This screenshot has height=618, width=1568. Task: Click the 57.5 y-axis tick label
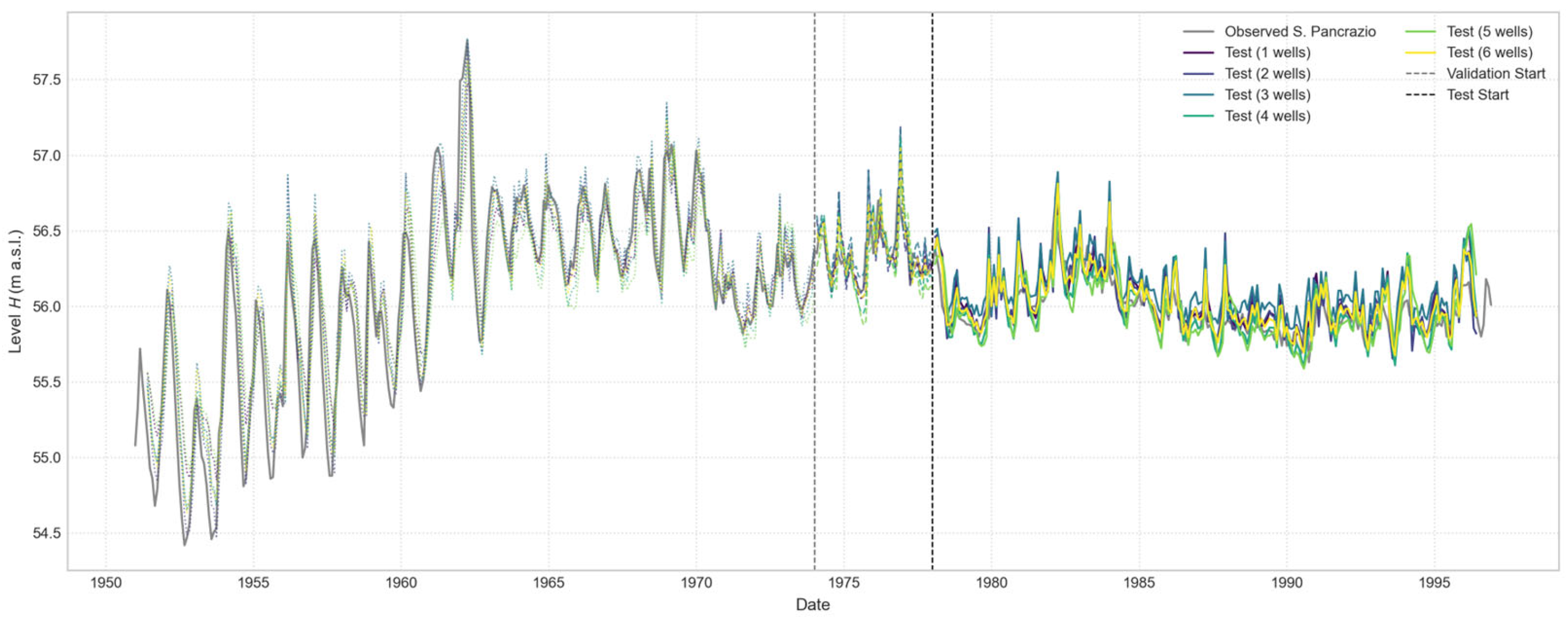[x=47, y=81]
